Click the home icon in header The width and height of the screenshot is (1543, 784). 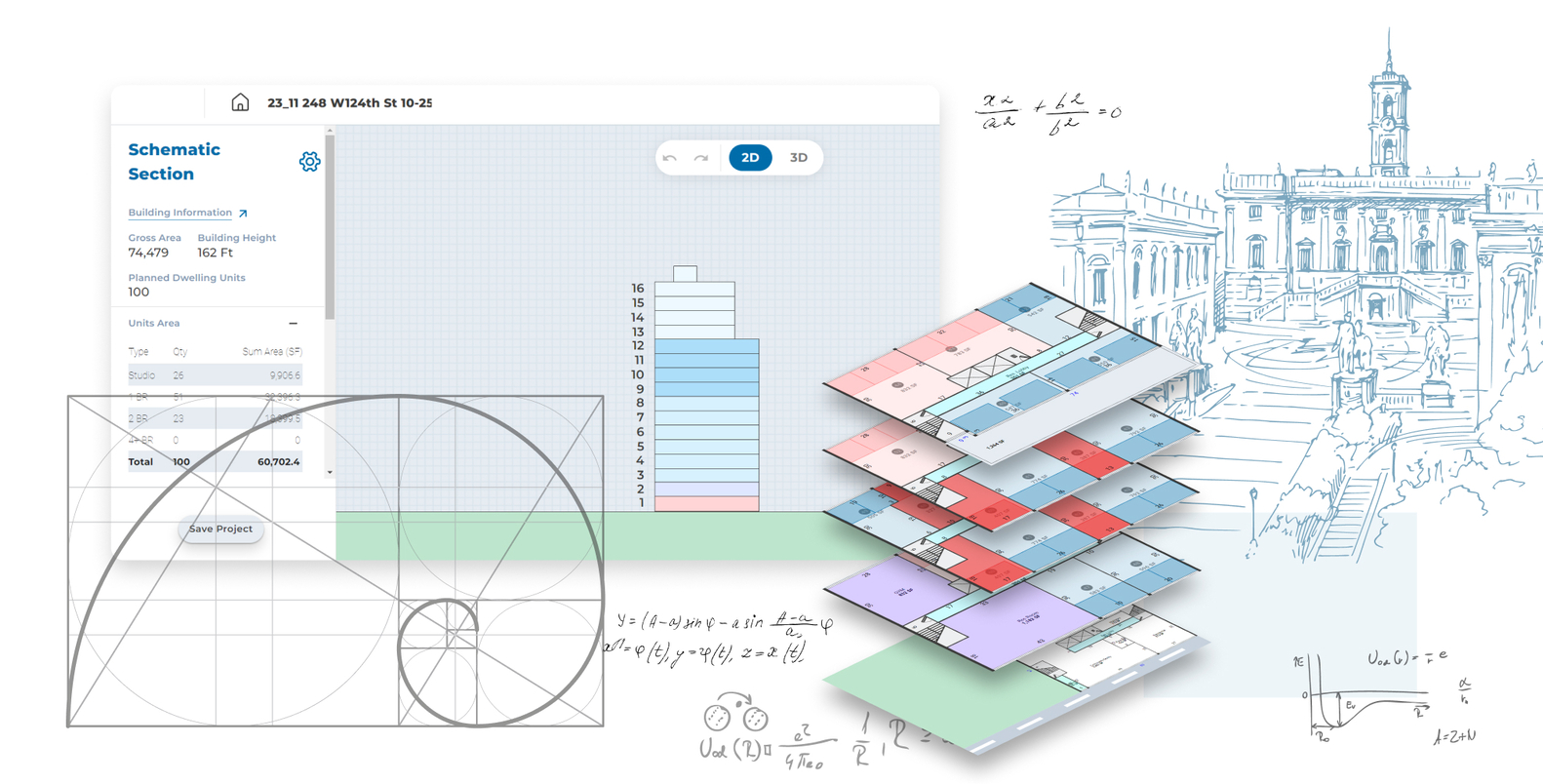240,102
